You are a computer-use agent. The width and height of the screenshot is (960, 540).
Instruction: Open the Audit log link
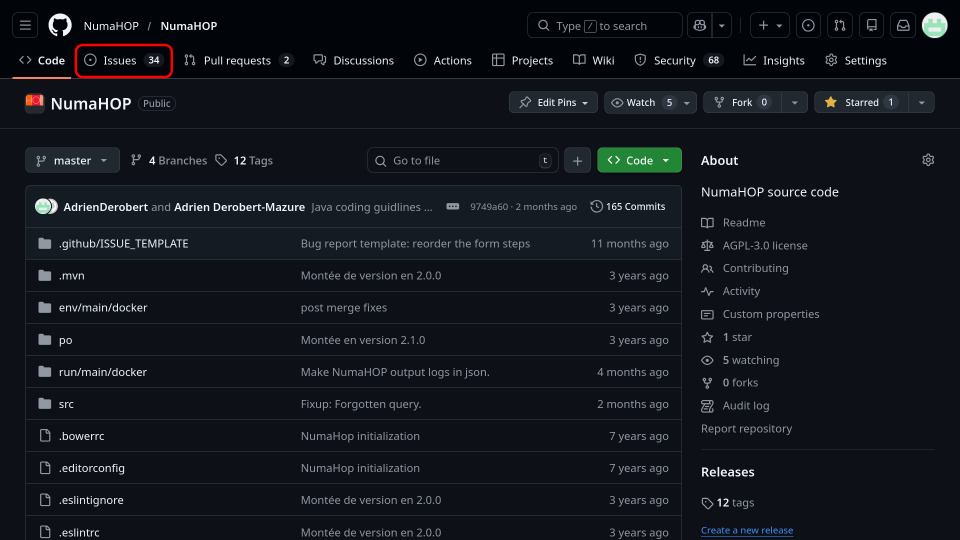click(735, 405)
